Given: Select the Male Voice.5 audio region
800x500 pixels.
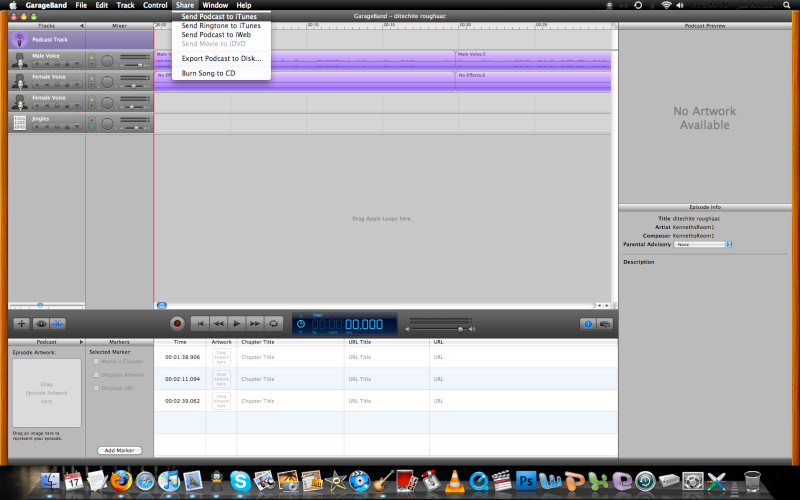Looking at the screenshot, I should (x=533, y=60).
